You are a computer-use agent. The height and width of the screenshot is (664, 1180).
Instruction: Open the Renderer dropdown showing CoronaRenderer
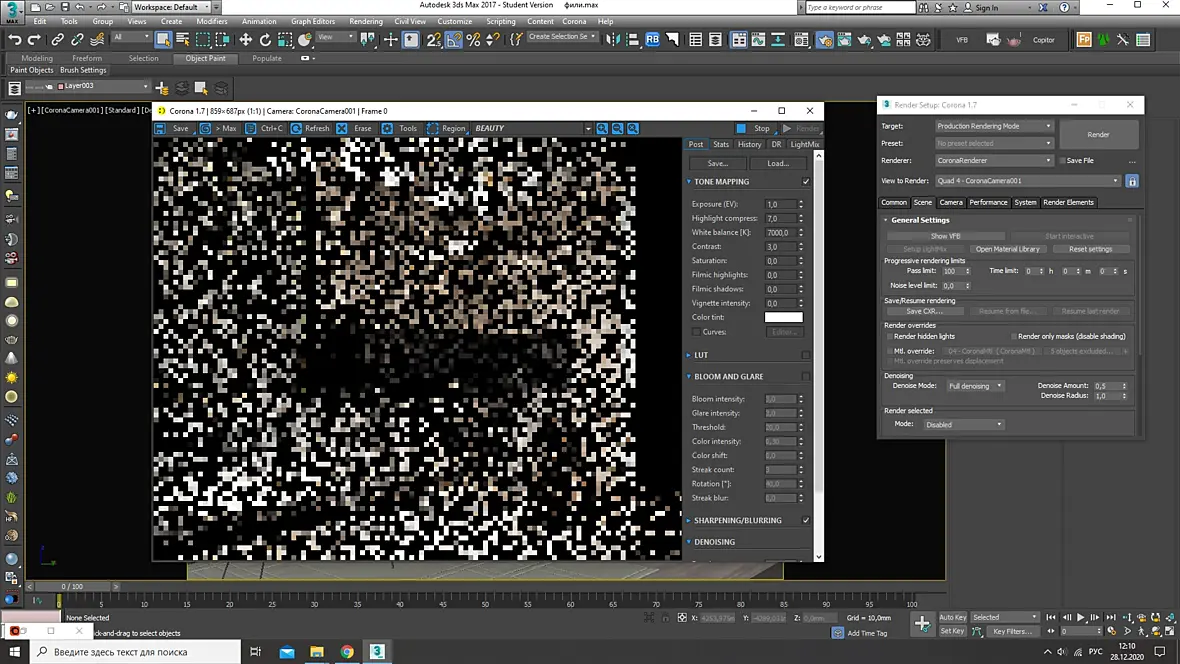(x=993, y=160)
